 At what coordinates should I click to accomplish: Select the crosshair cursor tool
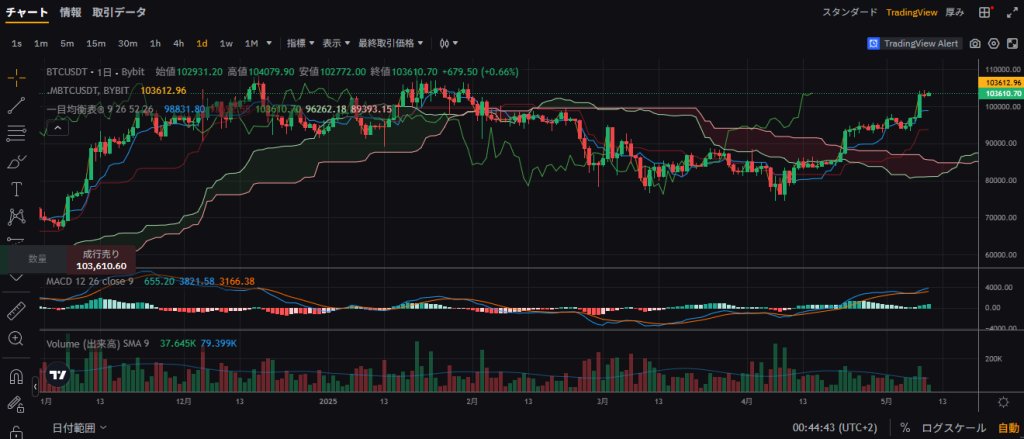coord(17,77)
